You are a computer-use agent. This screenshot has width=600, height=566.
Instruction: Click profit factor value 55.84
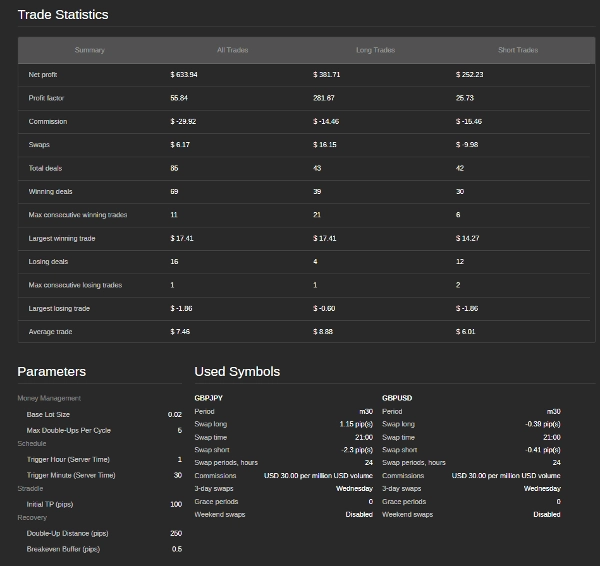(x=179, y=98)
